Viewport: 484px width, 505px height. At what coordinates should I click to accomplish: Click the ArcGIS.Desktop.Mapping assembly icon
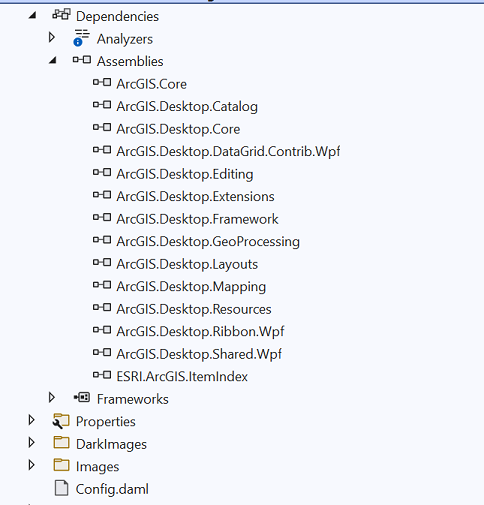click(102, 285)
